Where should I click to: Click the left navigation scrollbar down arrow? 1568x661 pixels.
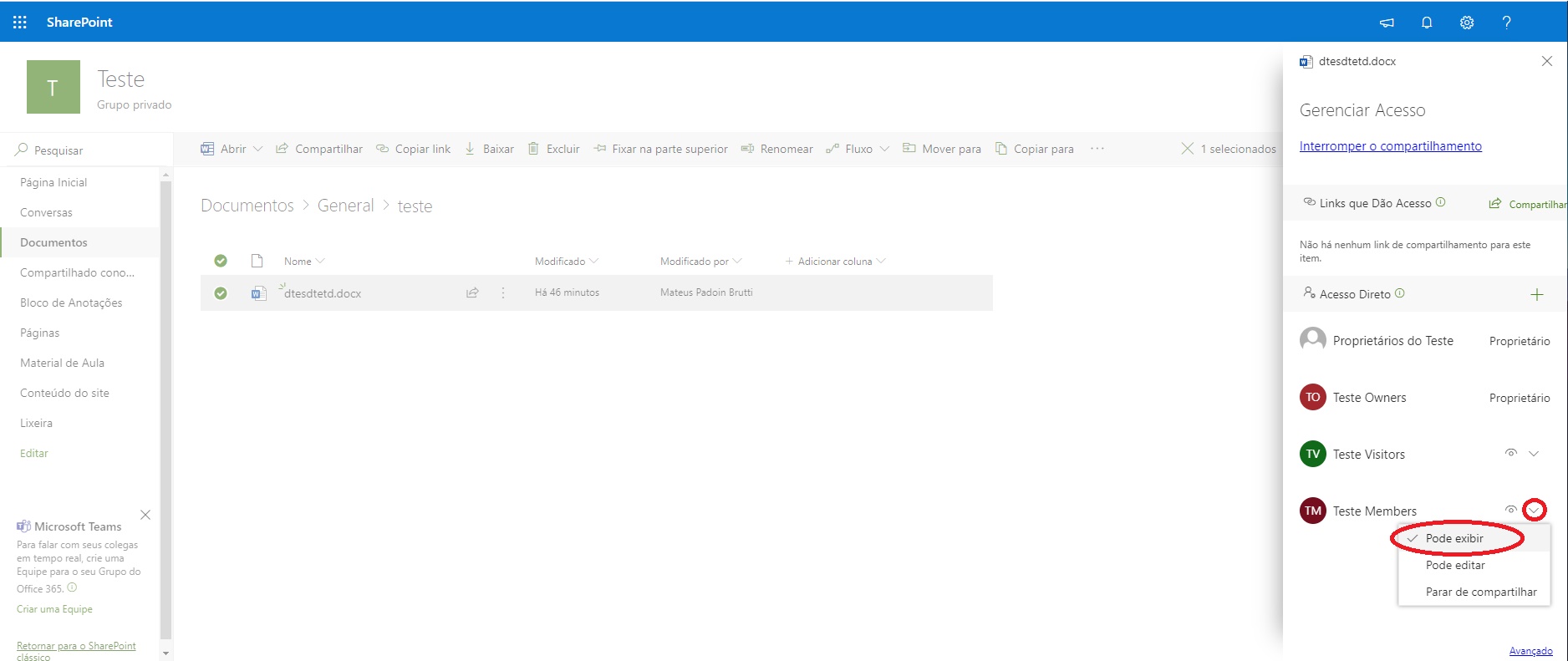pos(165,653)
